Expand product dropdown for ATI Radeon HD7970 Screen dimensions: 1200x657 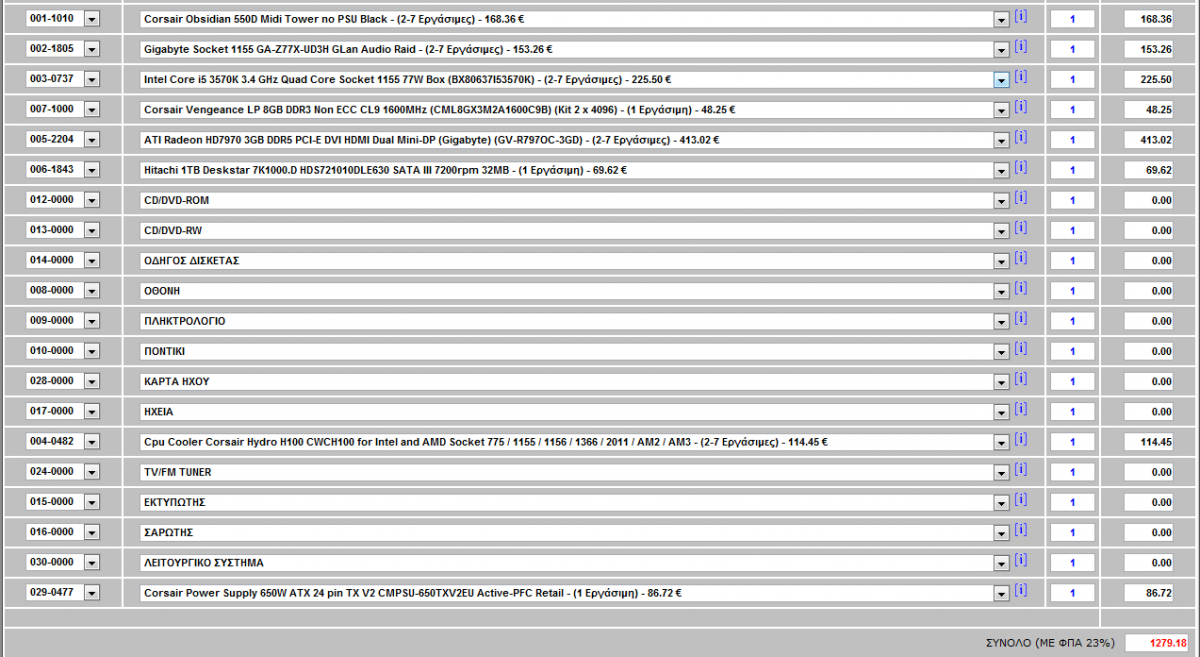pos(1001,140)
